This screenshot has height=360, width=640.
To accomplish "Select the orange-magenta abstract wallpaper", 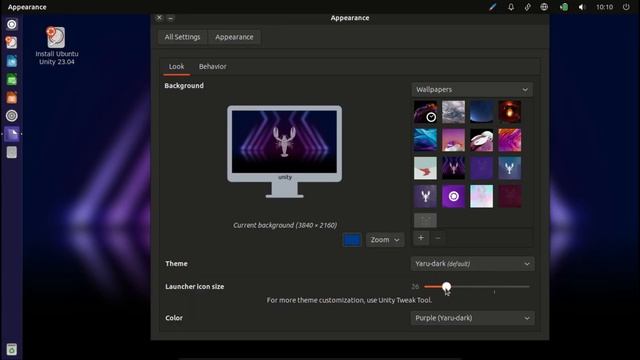I will [x=509, y=140].
